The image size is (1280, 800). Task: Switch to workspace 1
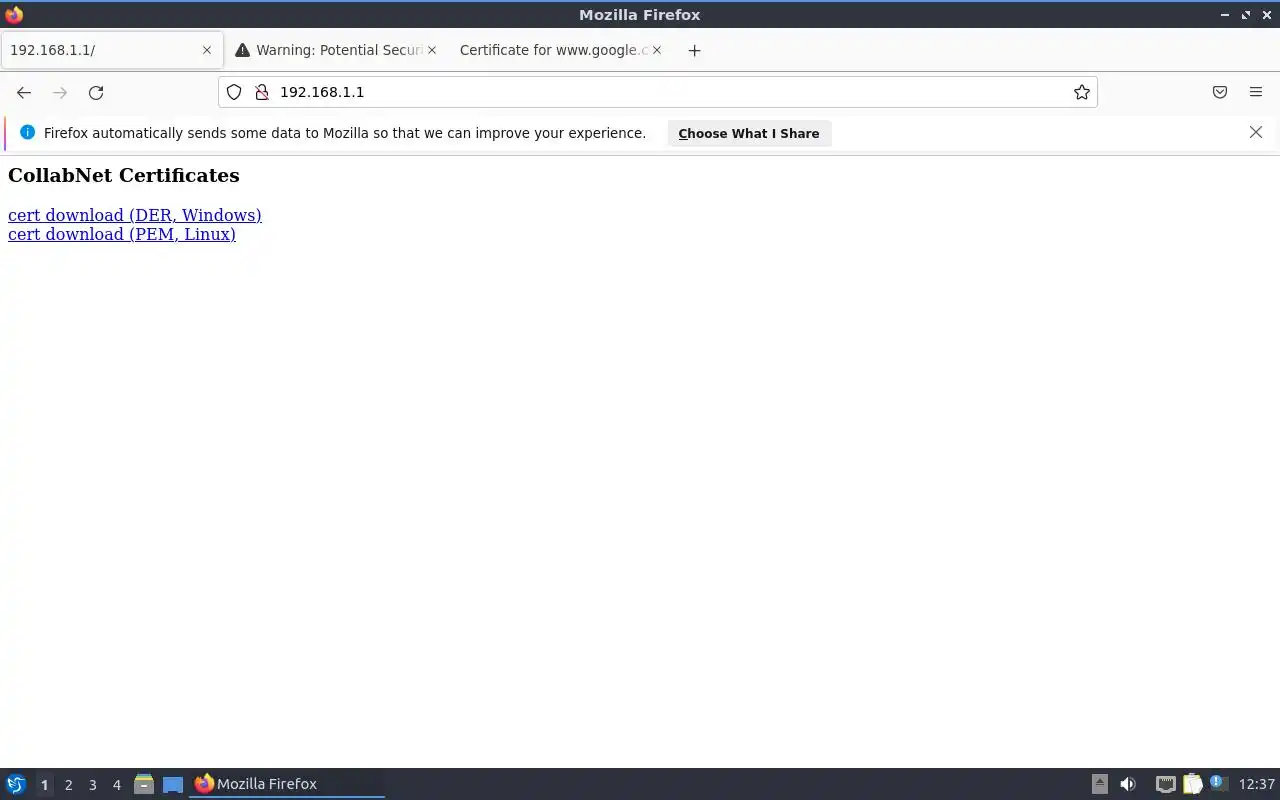44,784
